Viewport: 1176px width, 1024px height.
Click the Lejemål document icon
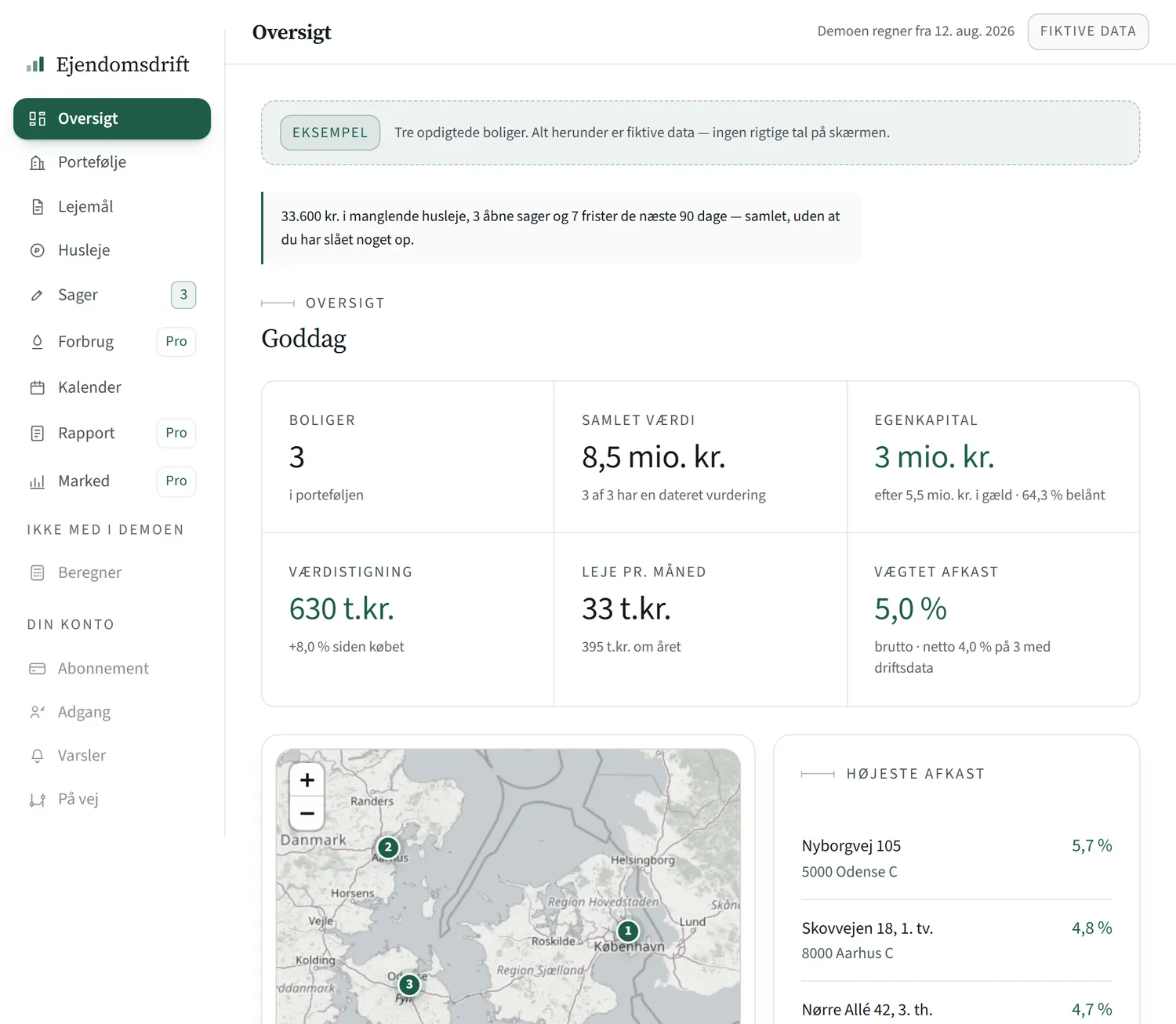click(x=37, y=207)
